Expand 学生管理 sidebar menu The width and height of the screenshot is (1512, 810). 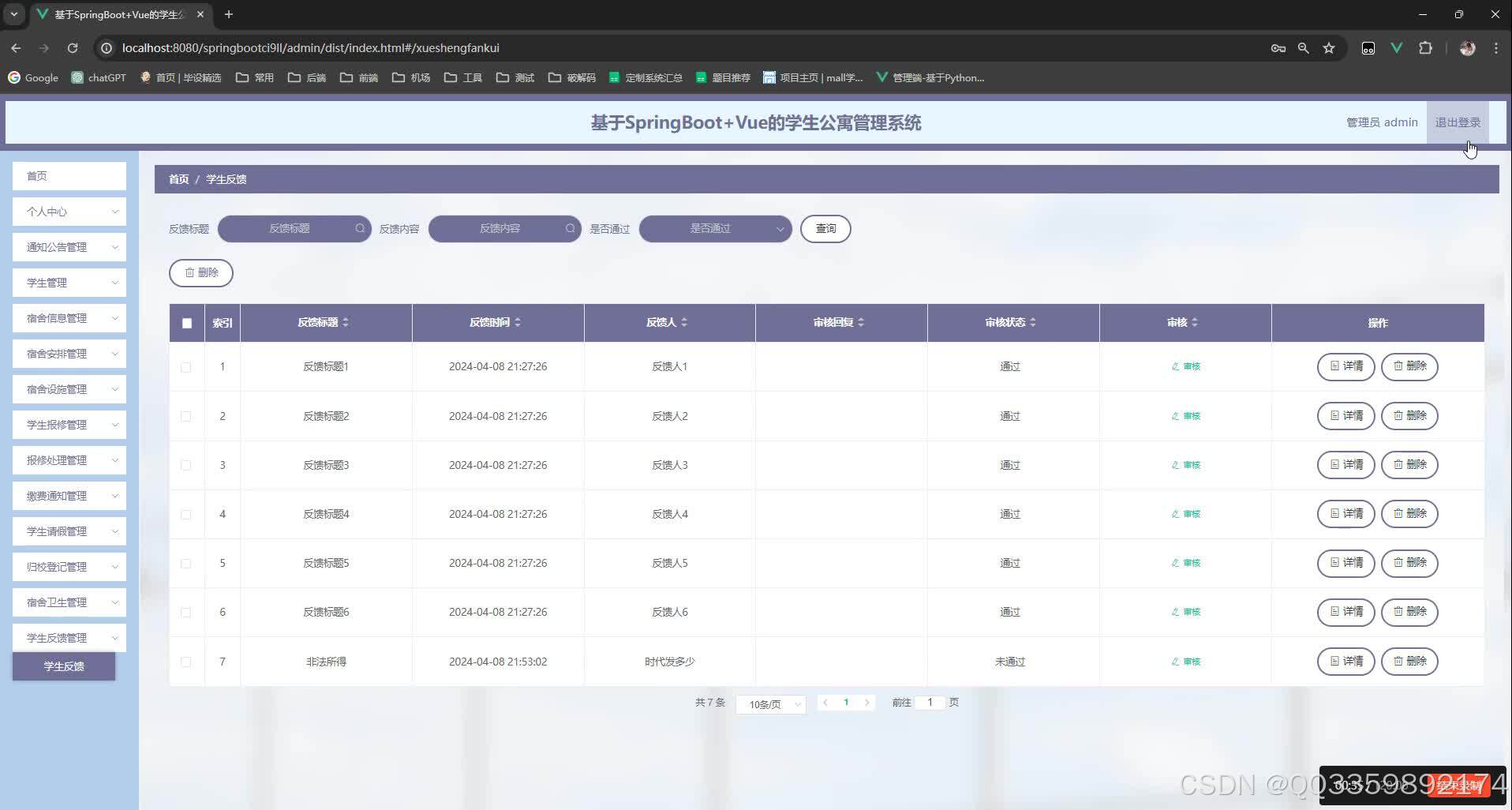tap(69, 283)
